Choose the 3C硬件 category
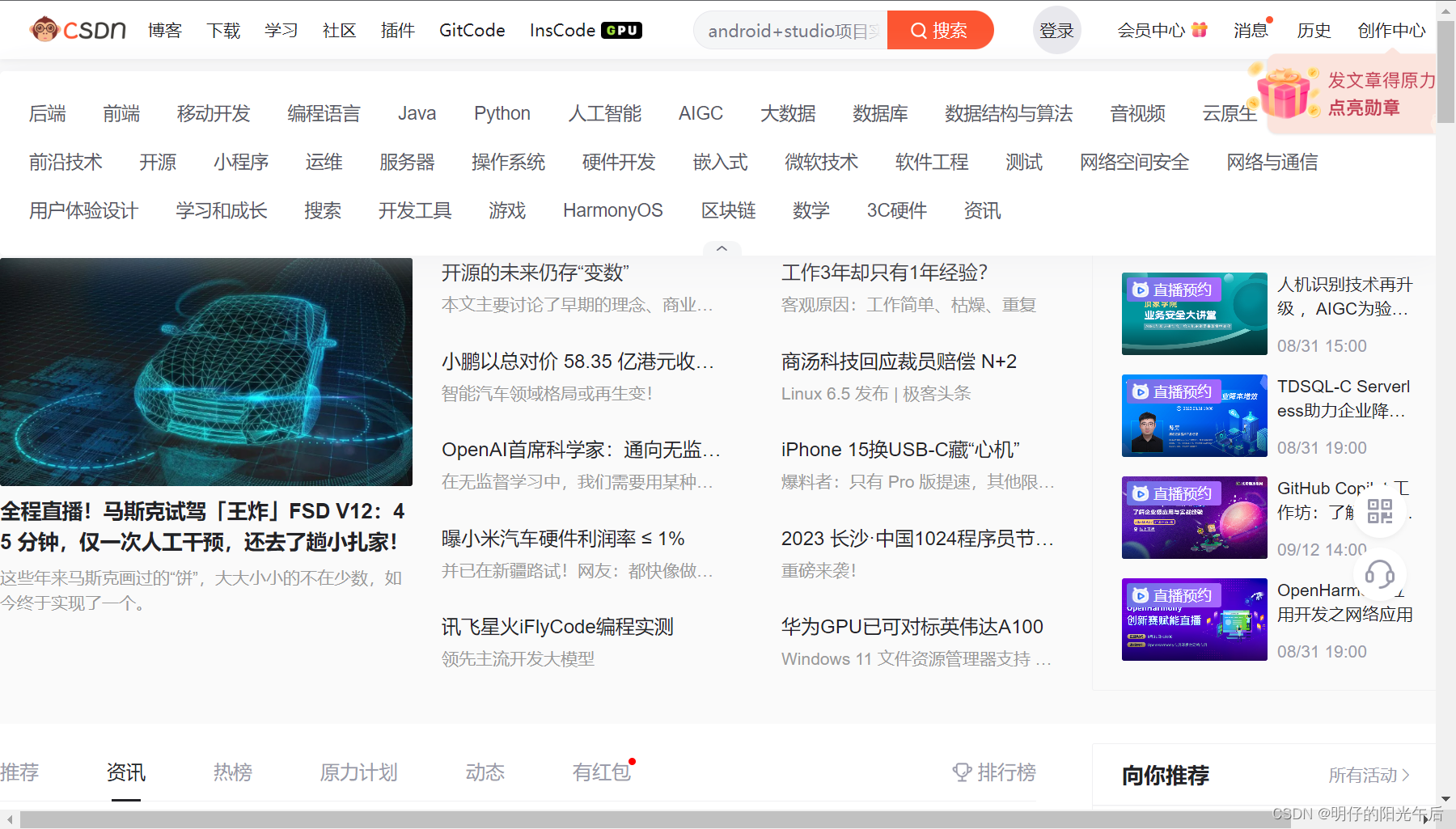The height and width of the screenshot is (829, 1456). 897,210
